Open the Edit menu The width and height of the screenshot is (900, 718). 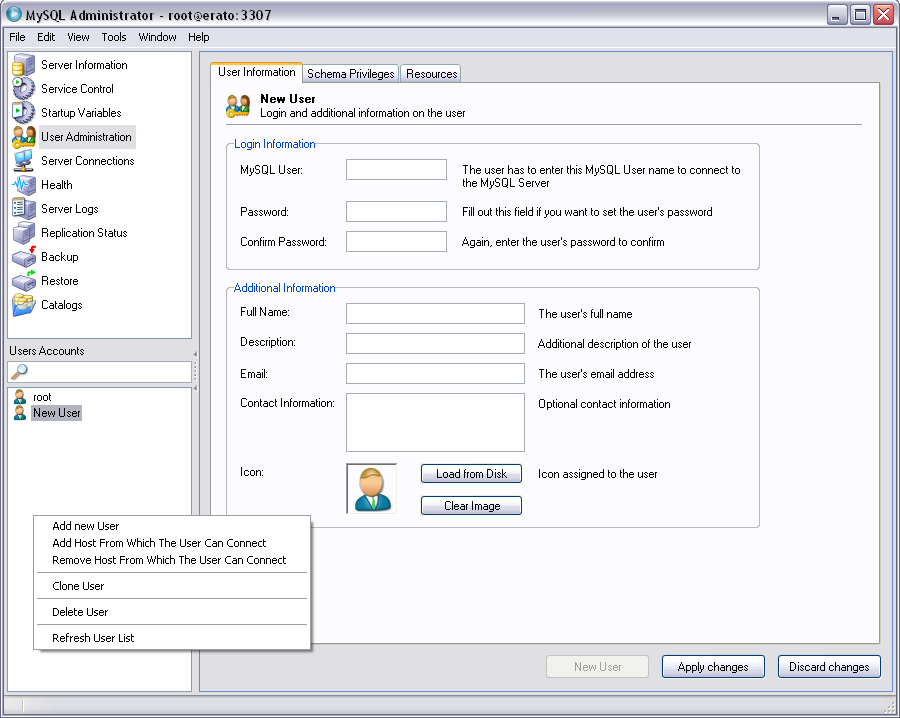click(x=46, y=37)
